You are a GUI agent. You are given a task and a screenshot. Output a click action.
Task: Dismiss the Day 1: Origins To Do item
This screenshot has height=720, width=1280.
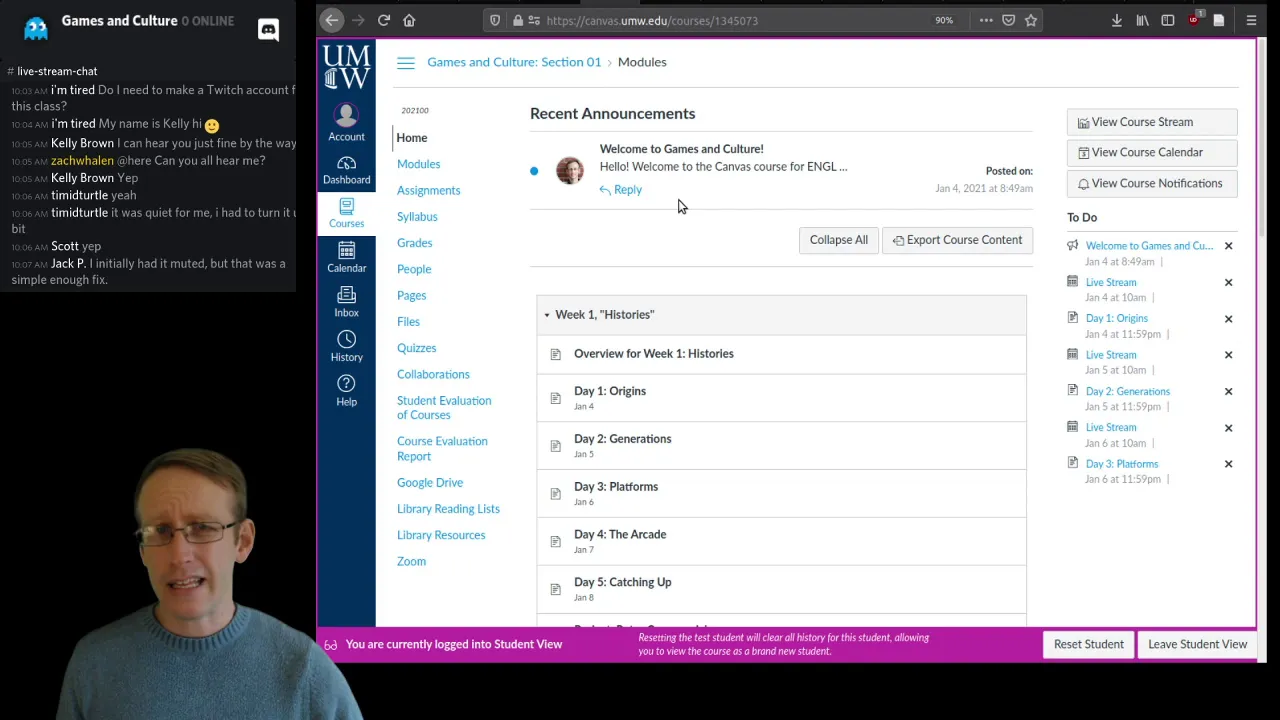[x=1228, y=319]
